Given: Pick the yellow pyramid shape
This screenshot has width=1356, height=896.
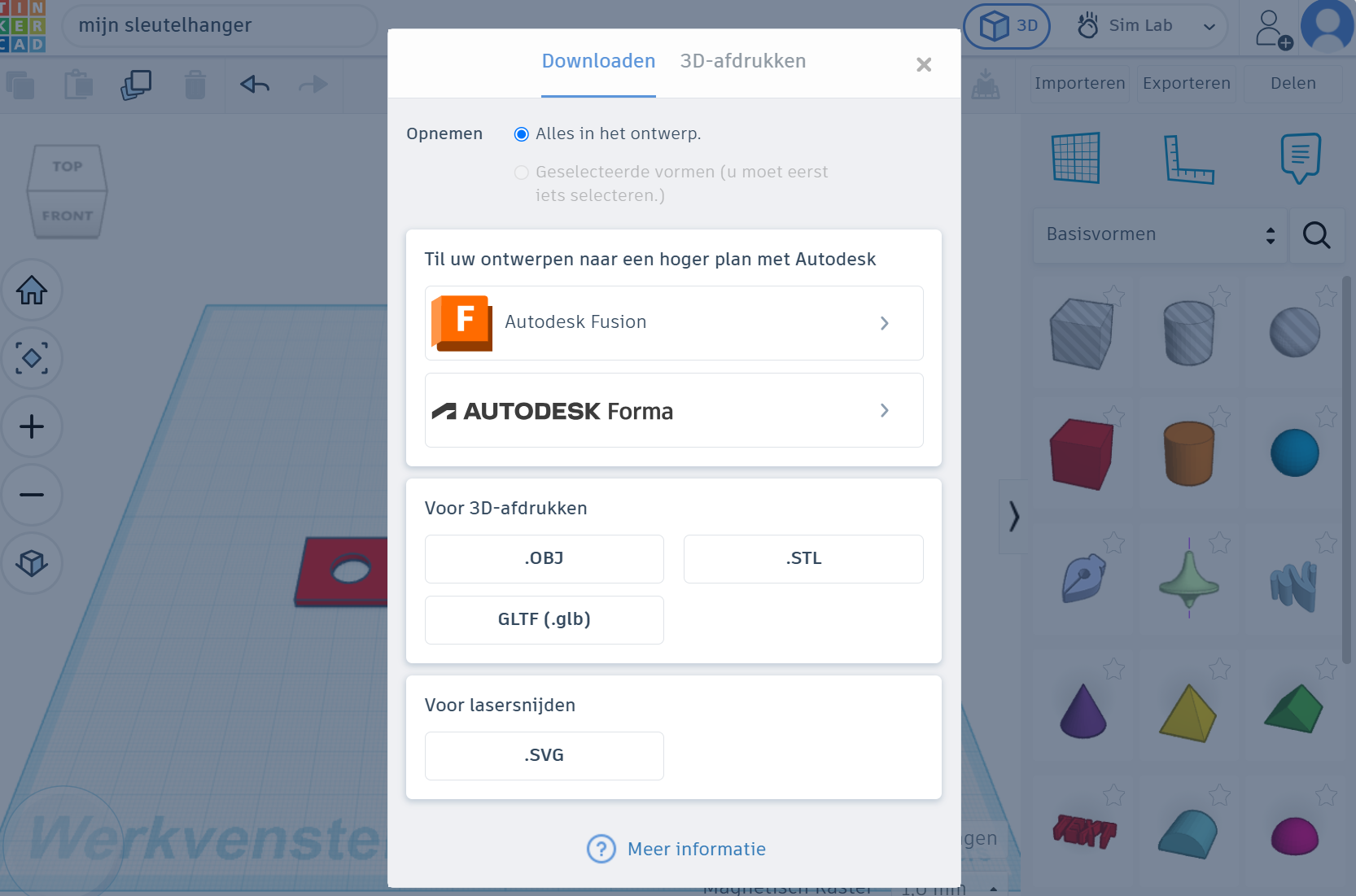Looking at the screenshot, I should pos(1188,713).
